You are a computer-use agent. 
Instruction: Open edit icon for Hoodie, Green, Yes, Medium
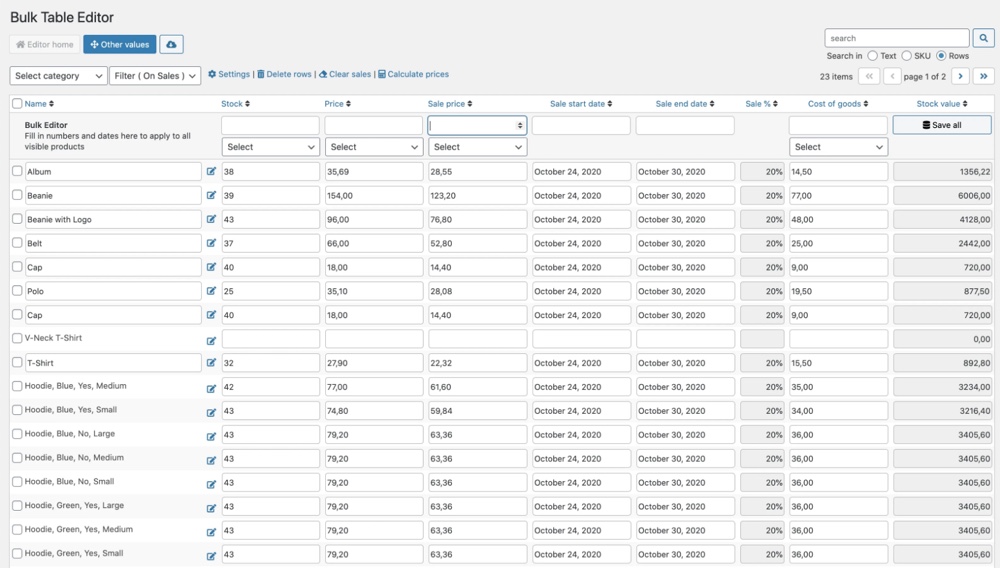tap(211, 532)
